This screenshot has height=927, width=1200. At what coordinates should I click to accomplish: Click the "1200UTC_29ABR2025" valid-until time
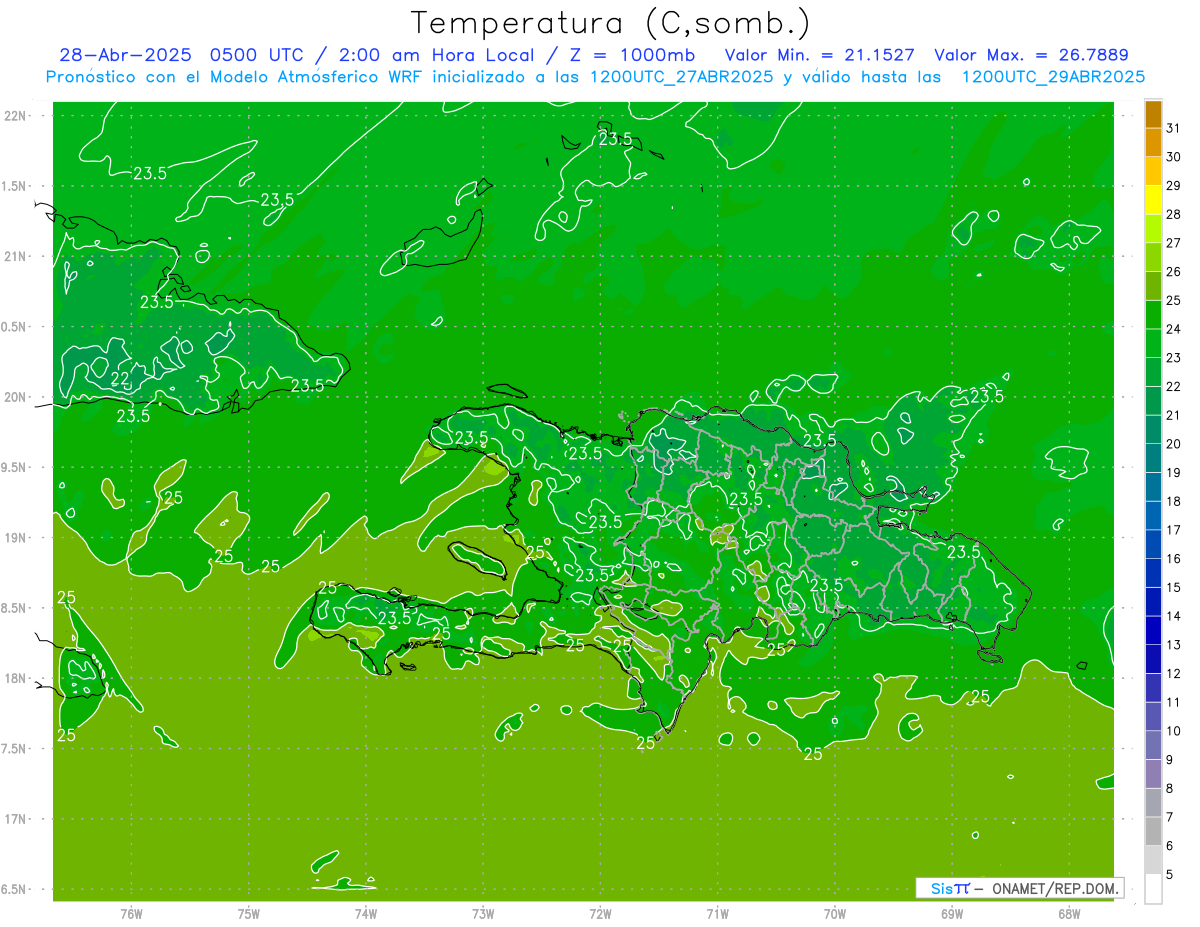point(1053,77)
